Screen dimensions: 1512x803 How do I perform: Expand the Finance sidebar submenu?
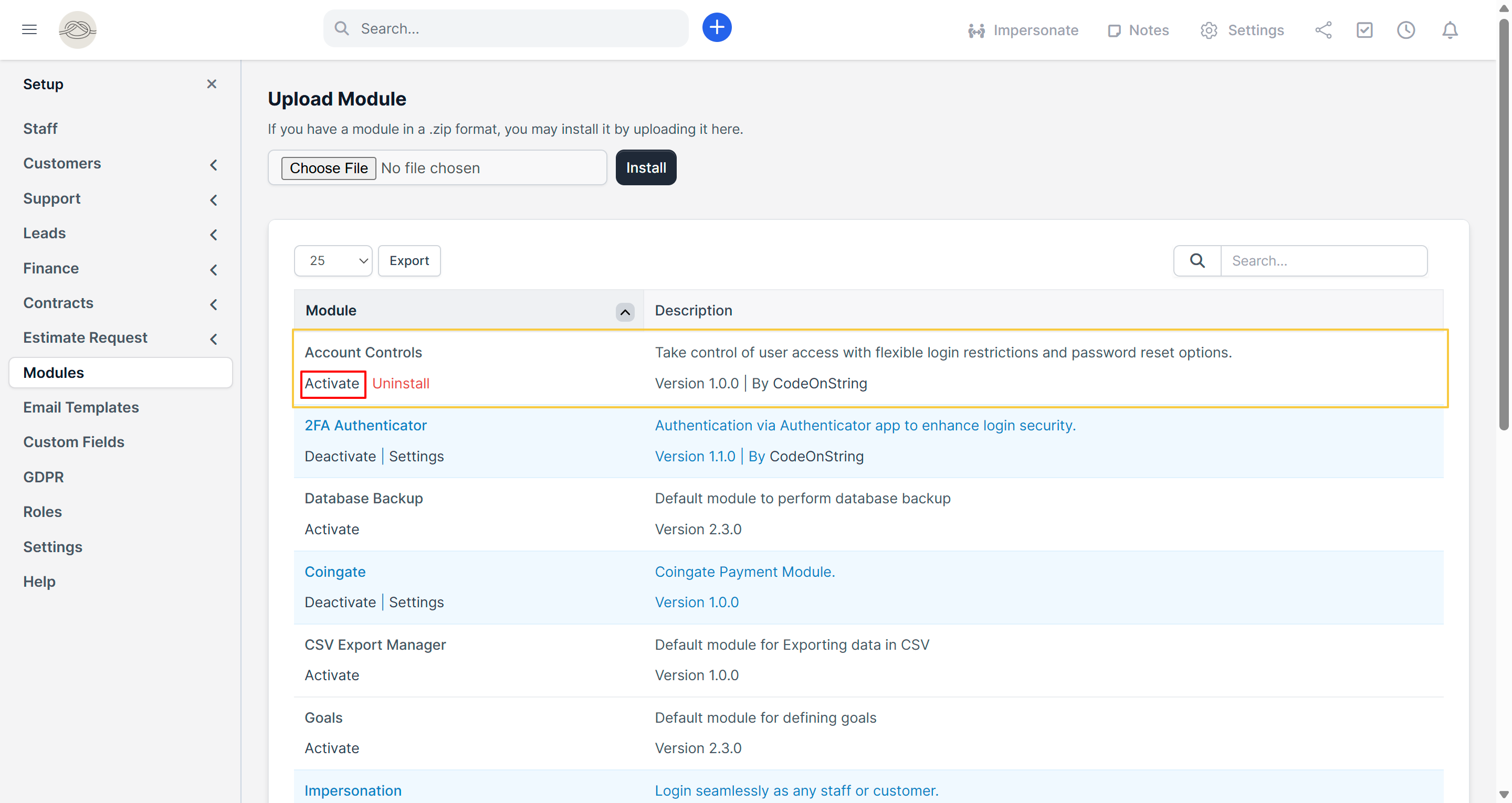tap(214, 269)
